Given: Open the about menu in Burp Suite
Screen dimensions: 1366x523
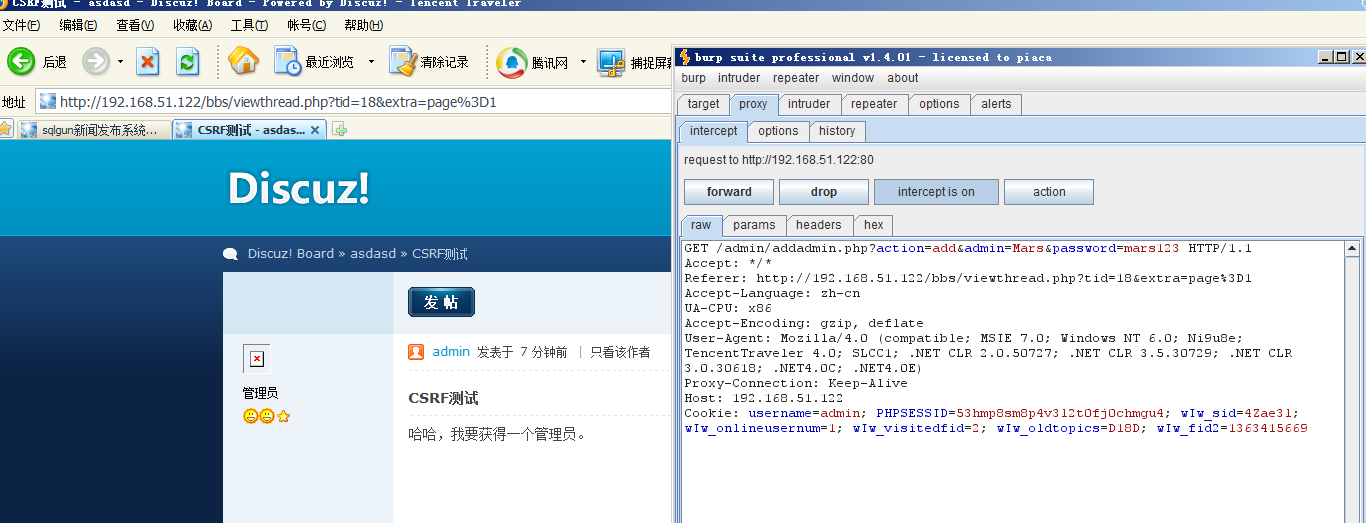Looking at the screenshot, I should [903, 78].
